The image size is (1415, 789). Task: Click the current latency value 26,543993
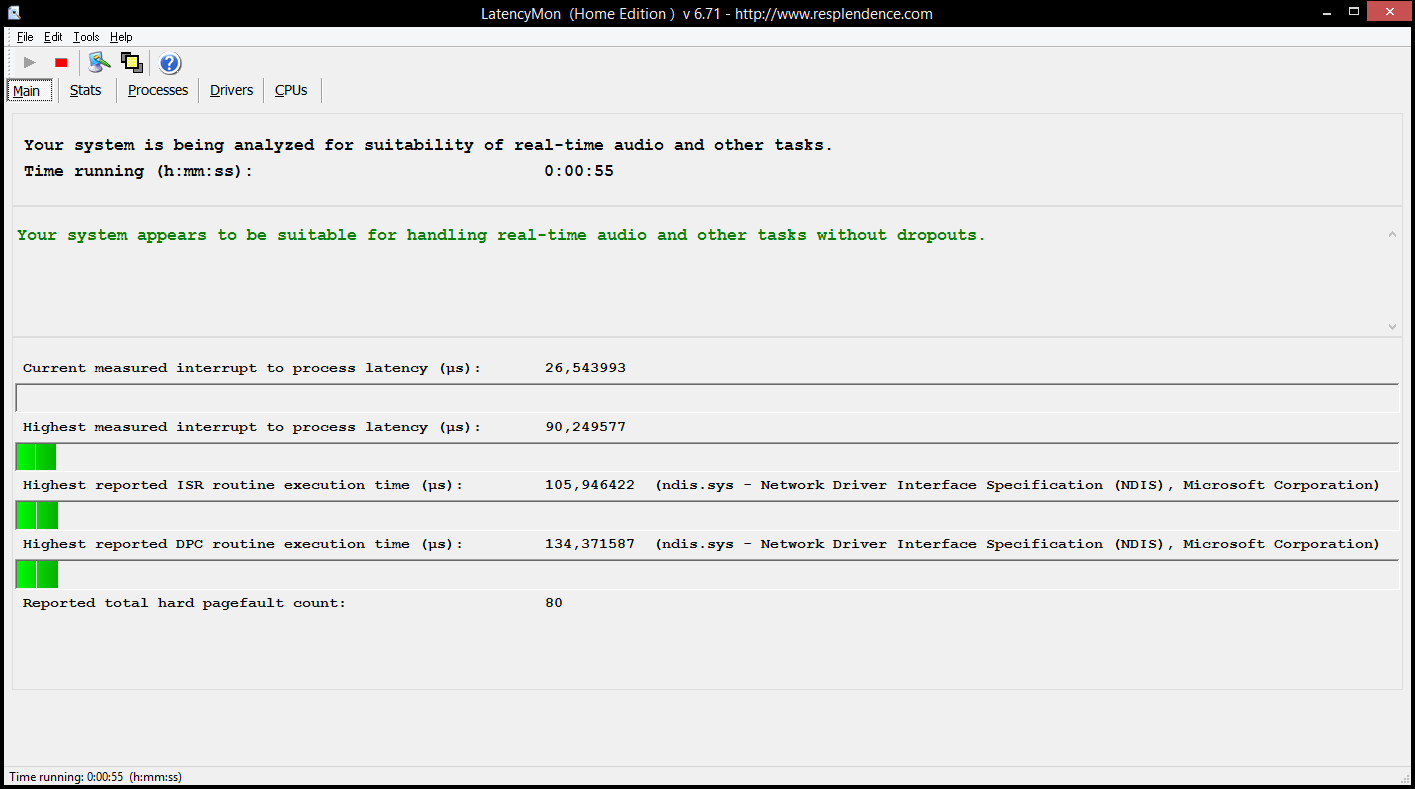[585, 368]
